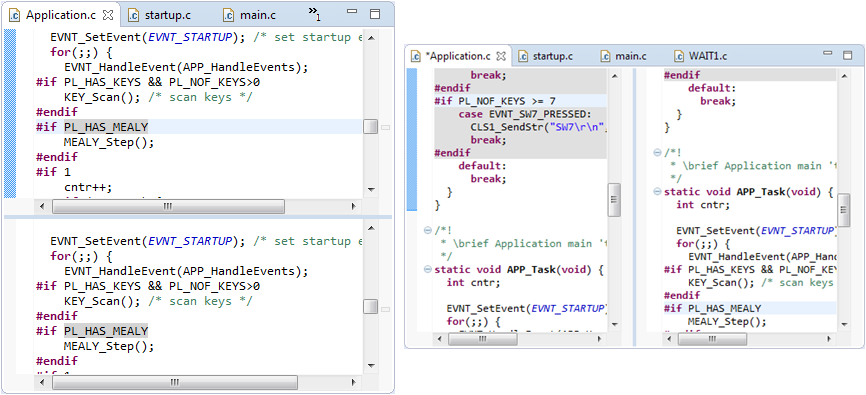The image size is (866, 395).
Task: Collapse the APP_Task function in right pane
Action: coord(657,192)
